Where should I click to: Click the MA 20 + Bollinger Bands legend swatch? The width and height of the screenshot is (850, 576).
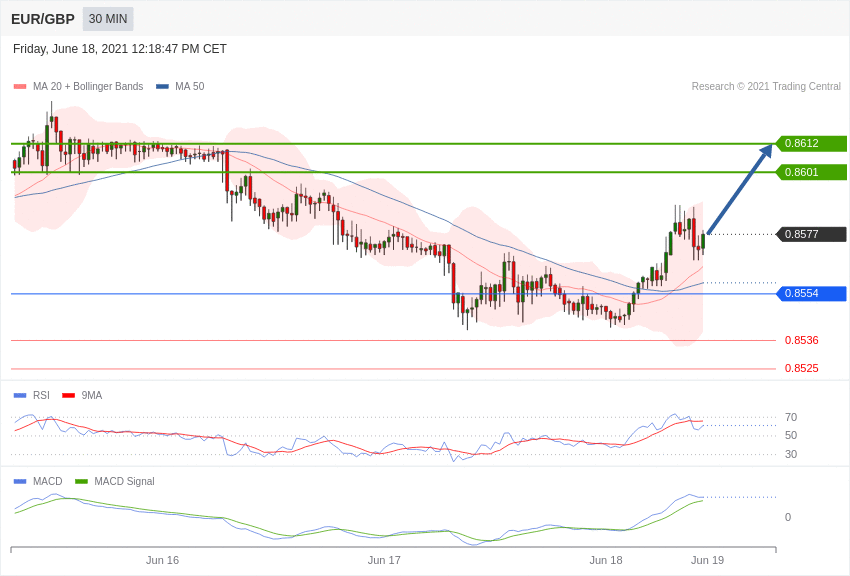20,87
